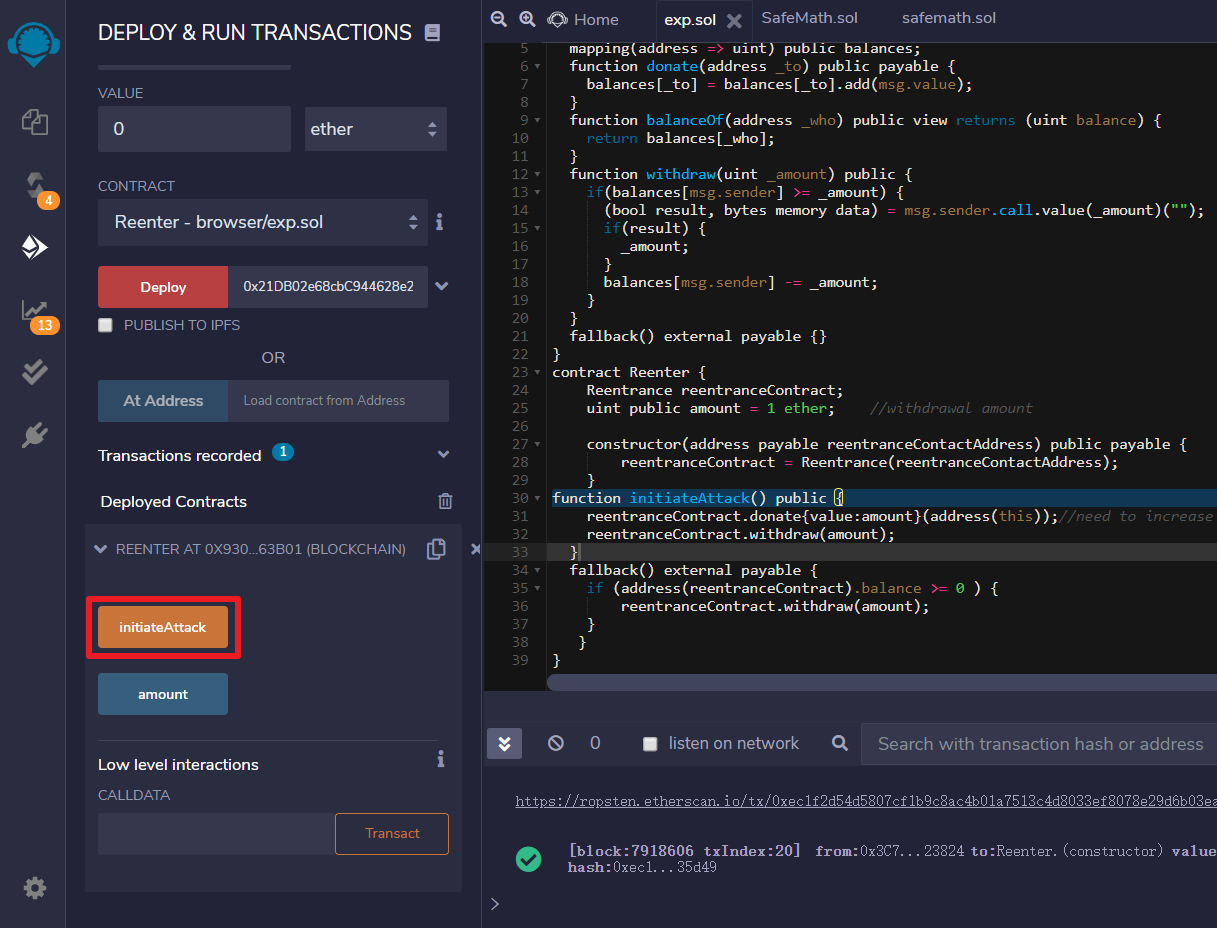Focus the Load contract from Address field

coord(338,400)
